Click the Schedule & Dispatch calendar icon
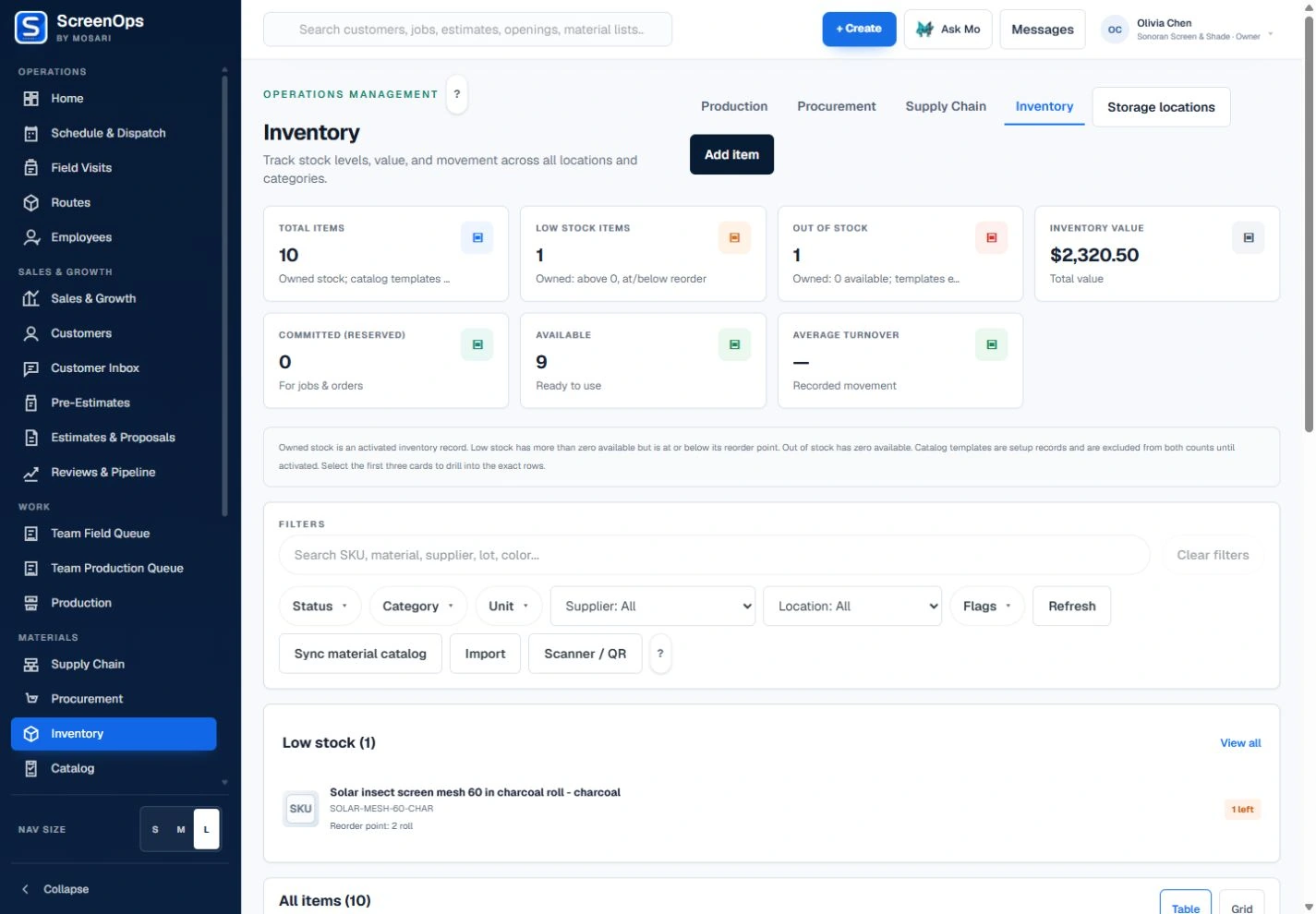1316x914 pixels. click(31, 133)
